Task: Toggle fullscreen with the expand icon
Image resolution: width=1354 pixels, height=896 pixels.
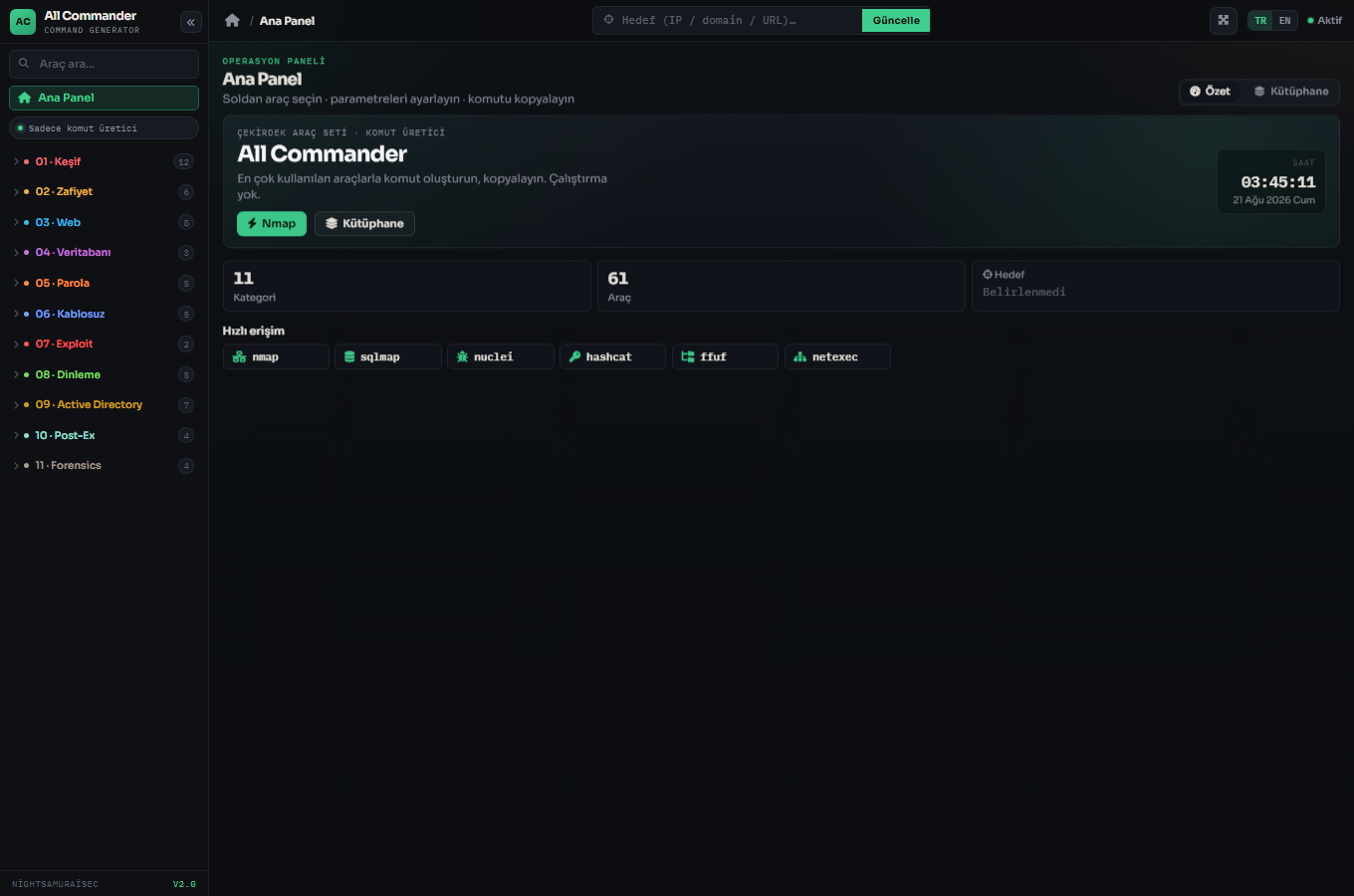Action: tap(1224, 20)
